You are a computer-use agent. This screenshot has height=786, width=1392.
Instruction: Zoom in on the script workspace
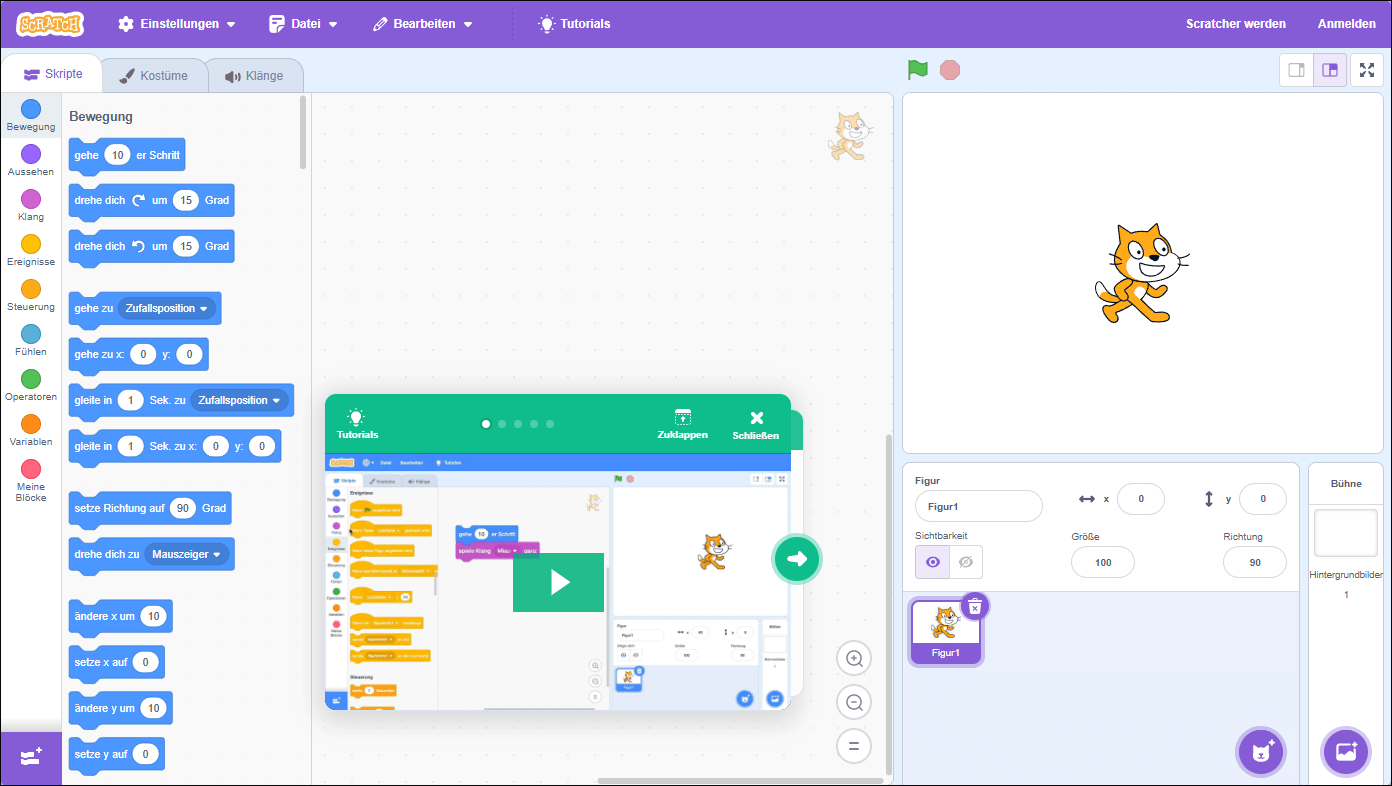854,658
